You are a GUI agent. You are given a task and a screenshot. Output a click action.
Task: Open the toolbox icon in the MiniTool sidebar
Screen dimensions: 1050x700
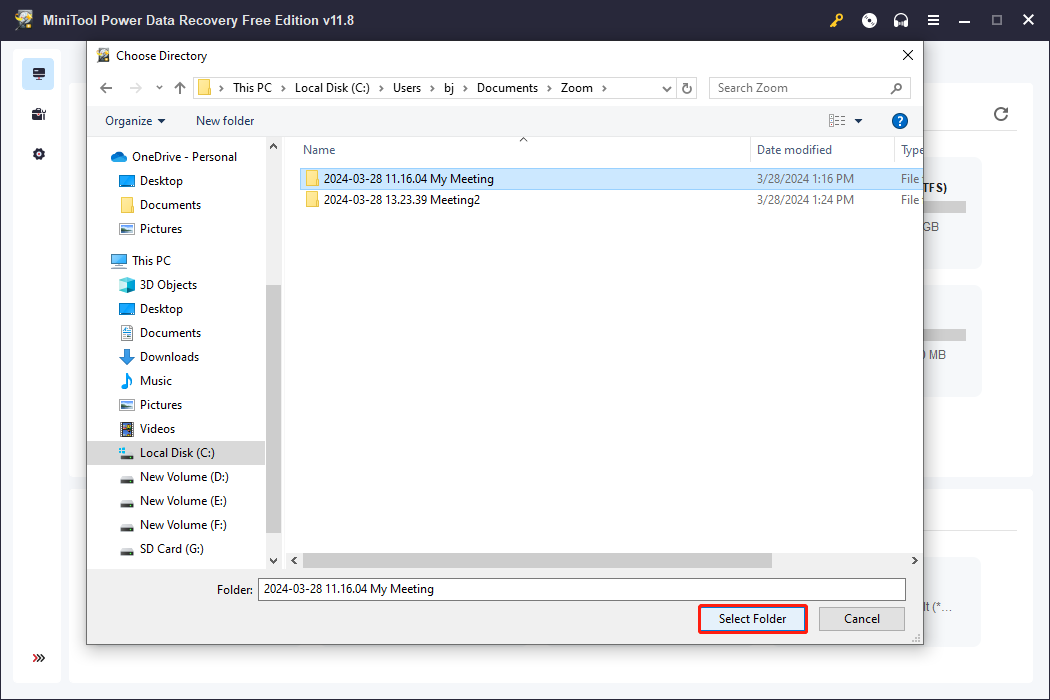click(38, 115)
